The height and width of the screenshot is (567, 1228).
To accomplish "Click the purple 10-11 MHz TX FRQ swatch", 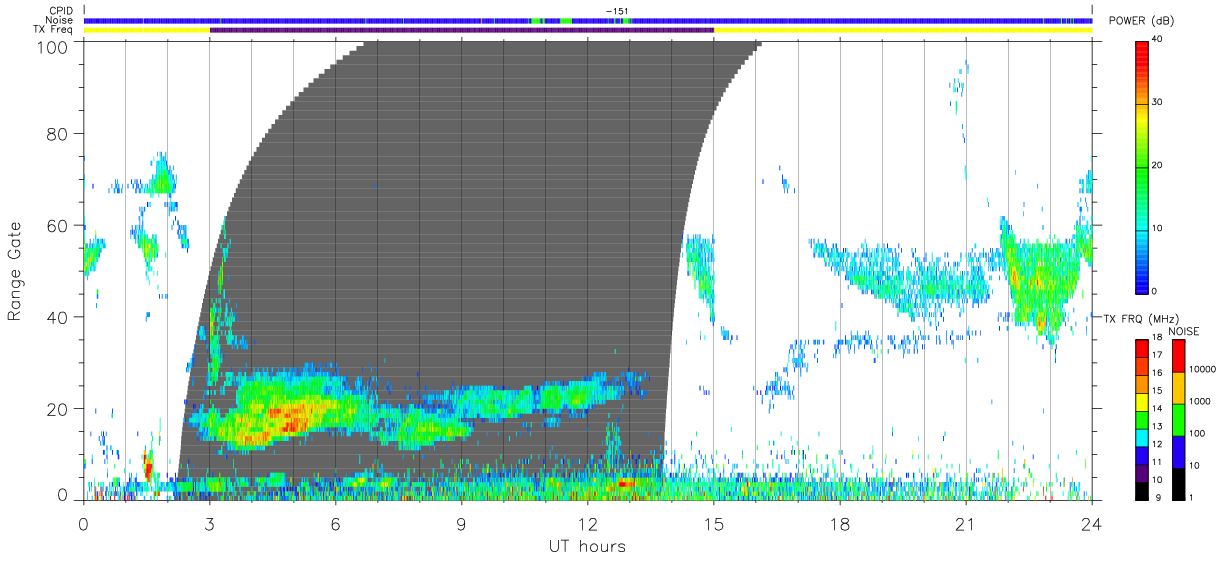I will click(1140, 472).
